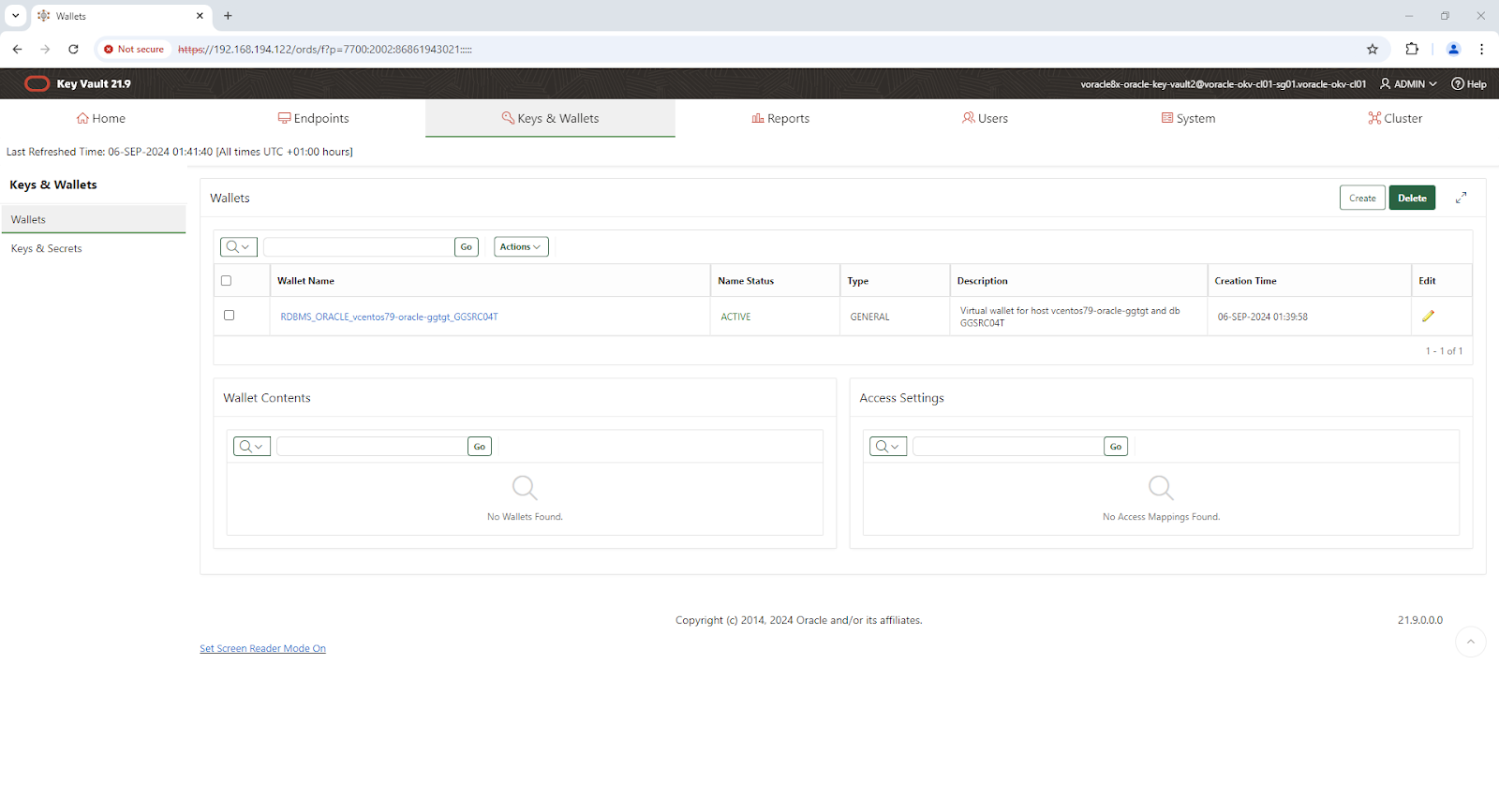Select the Keys & Wallets tab
Viewport: 1499px width, 812px height.
coord(550,118)
